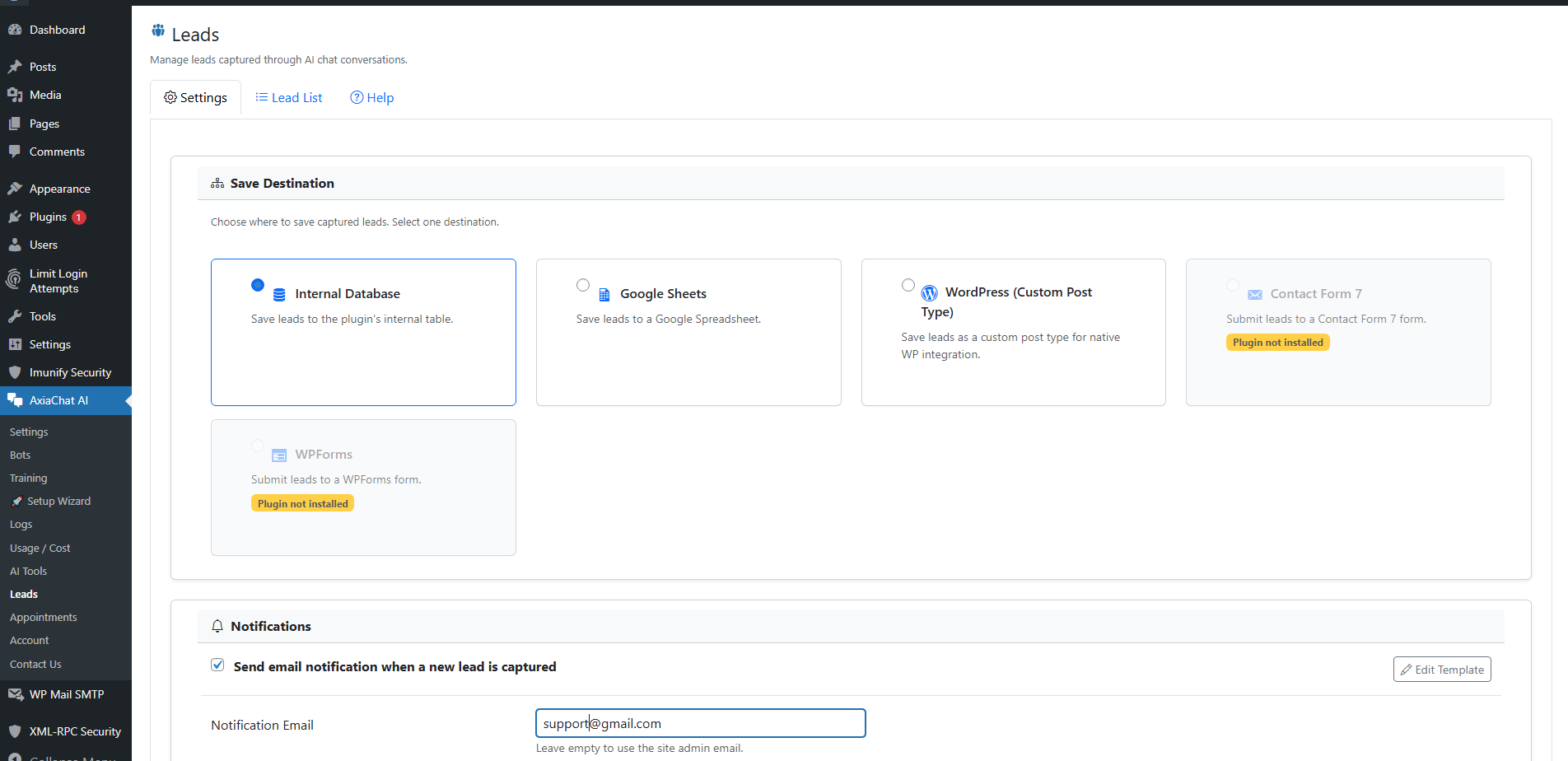Disable email notification for new leads
Viewport: 1568px width, 761px height.
point(217,665)
